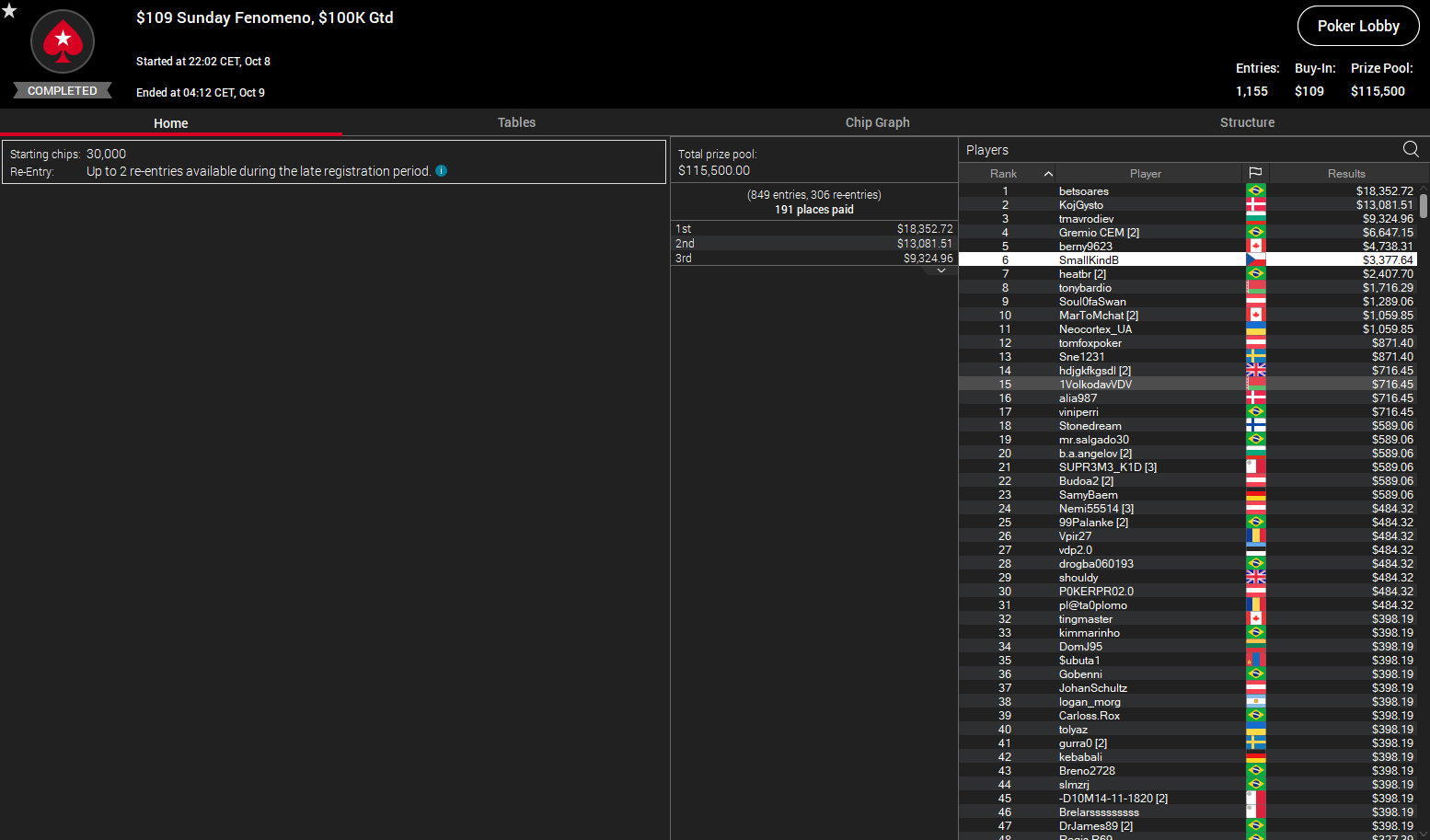This screenshot has width=1430, height=840.
Task: Sort by the Player column header
Action: pos(1146,173)
